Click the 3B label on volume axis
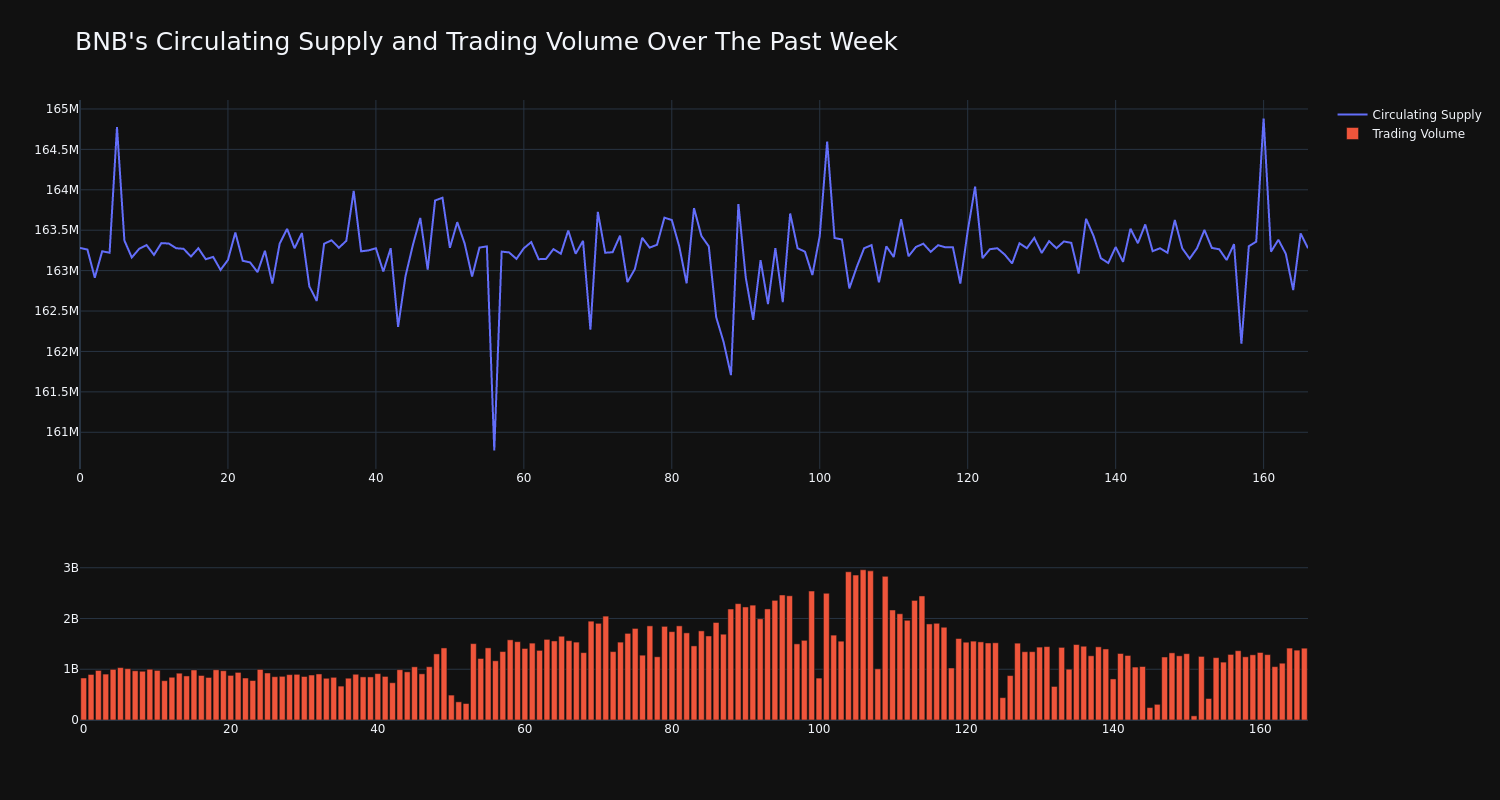 coord(70,568)
